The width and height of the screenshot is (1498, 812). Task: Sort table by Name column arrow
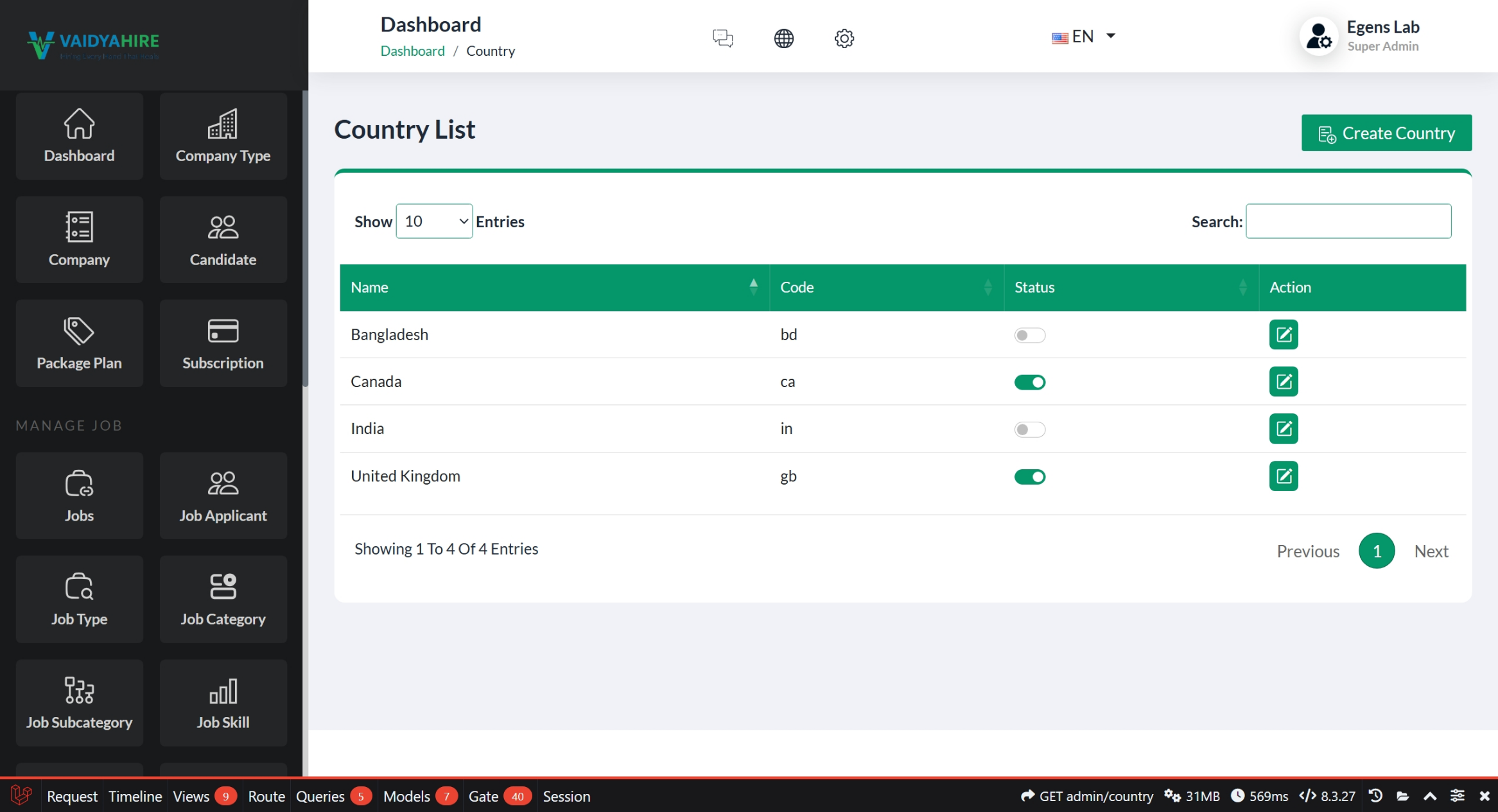point(753,287)
